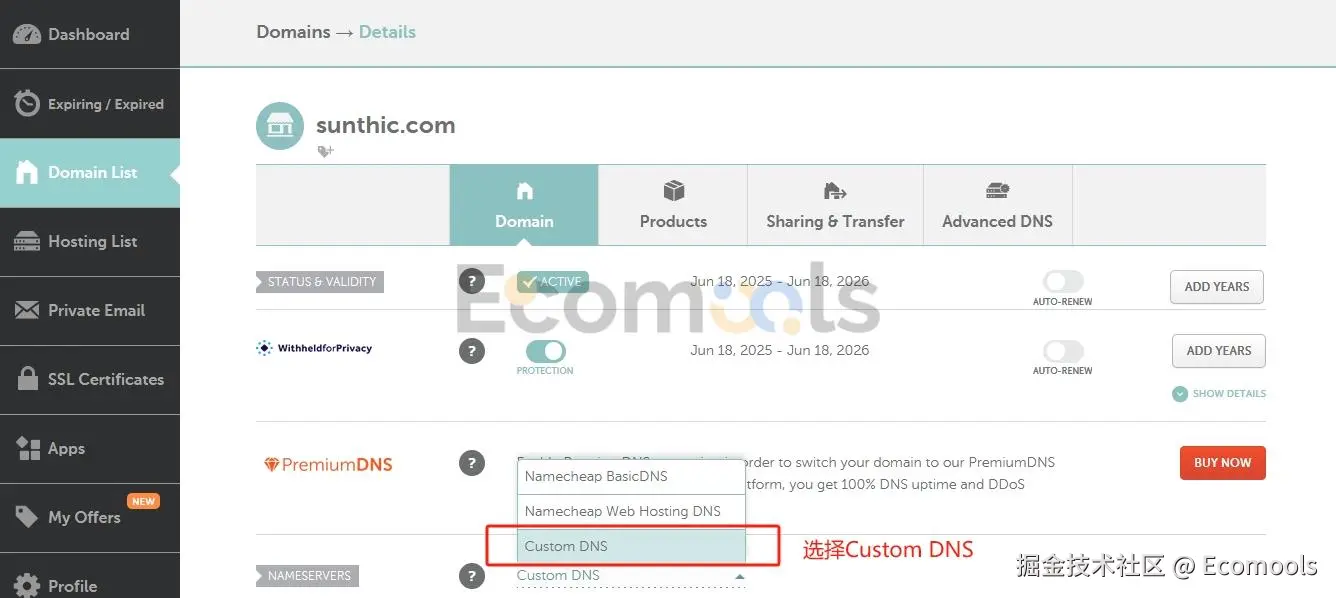
Task: Click the ACTIVE status badge
Action: [552, 282]
